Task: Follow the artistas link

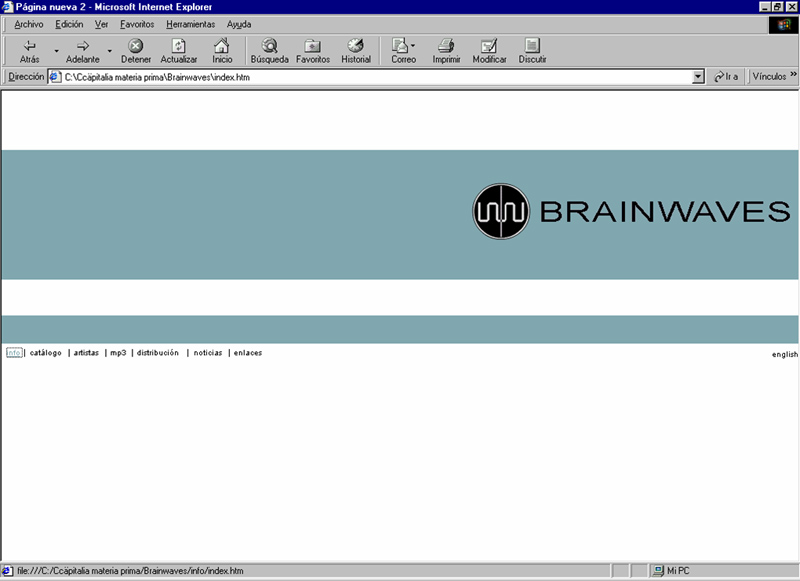Action: coord(86,352)
